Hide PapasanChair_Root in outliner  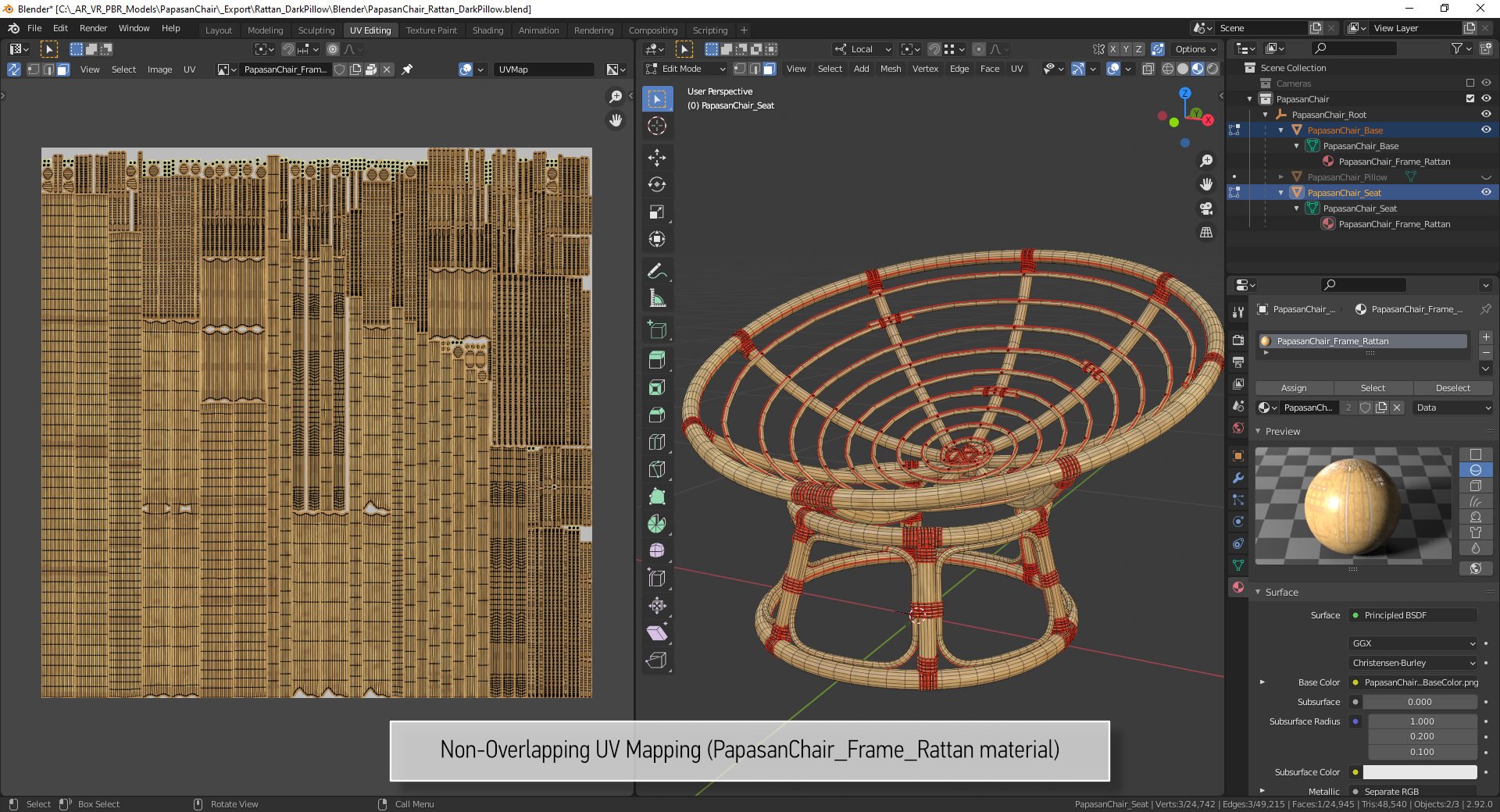[1486, 114]
